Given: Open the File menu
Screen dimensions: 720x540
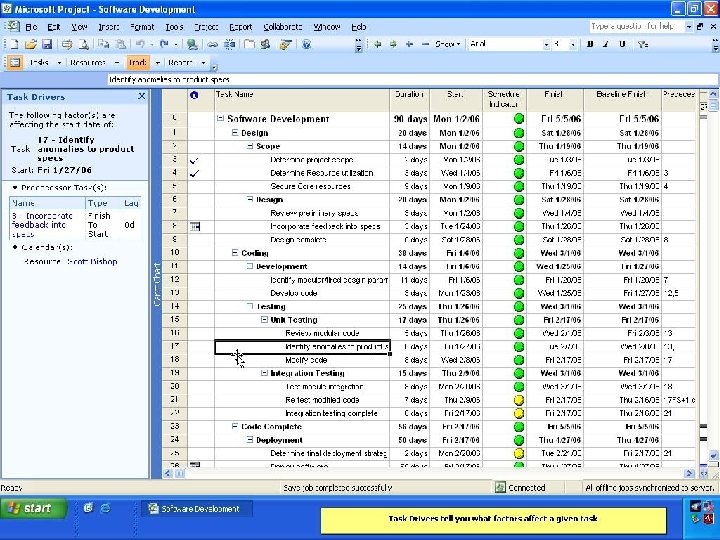Looking at the screenshot, I should click(31, 27).
